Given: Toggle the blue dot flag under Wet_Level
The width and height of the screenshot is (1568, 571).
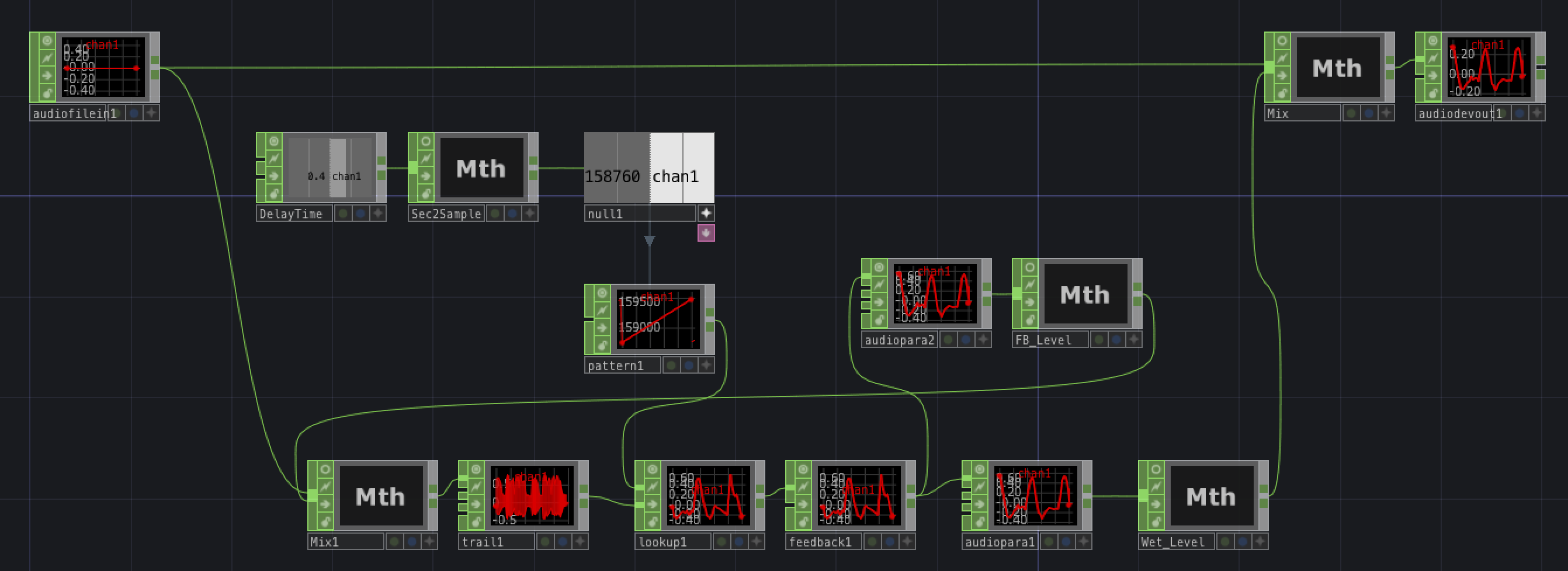Looking at the screenshot, I should click(1243, 541).
